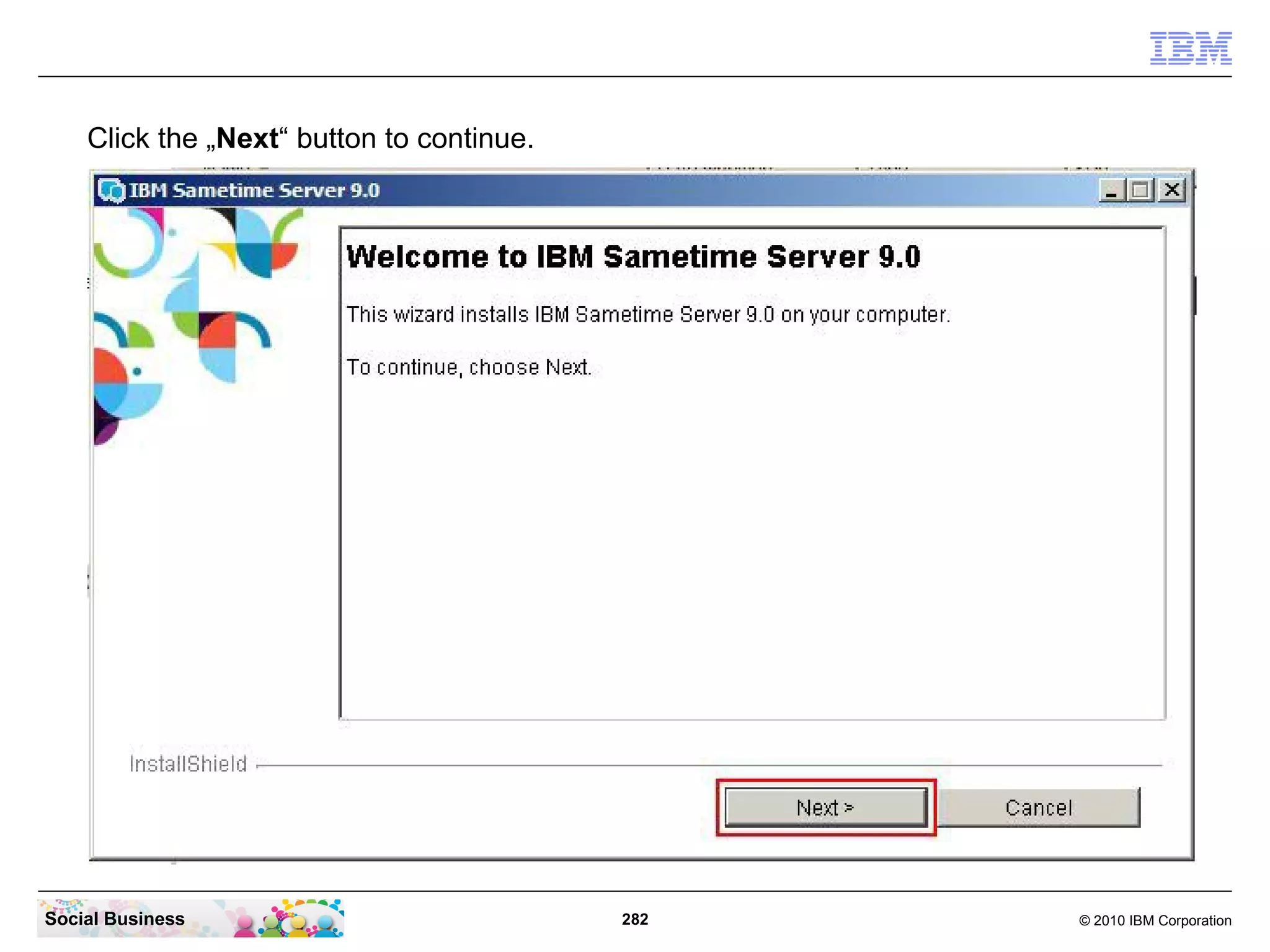This screenshot has height=952, width=1270.
Task: Click the IBM logo at top right
Action: point(1191,48)
